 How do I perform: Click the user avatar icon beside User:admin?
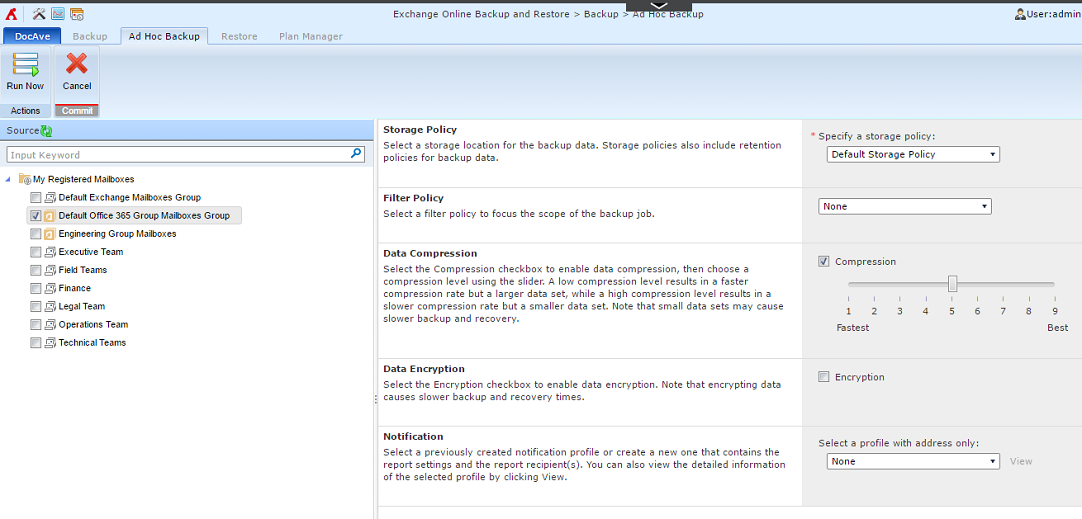(1020, 14)
